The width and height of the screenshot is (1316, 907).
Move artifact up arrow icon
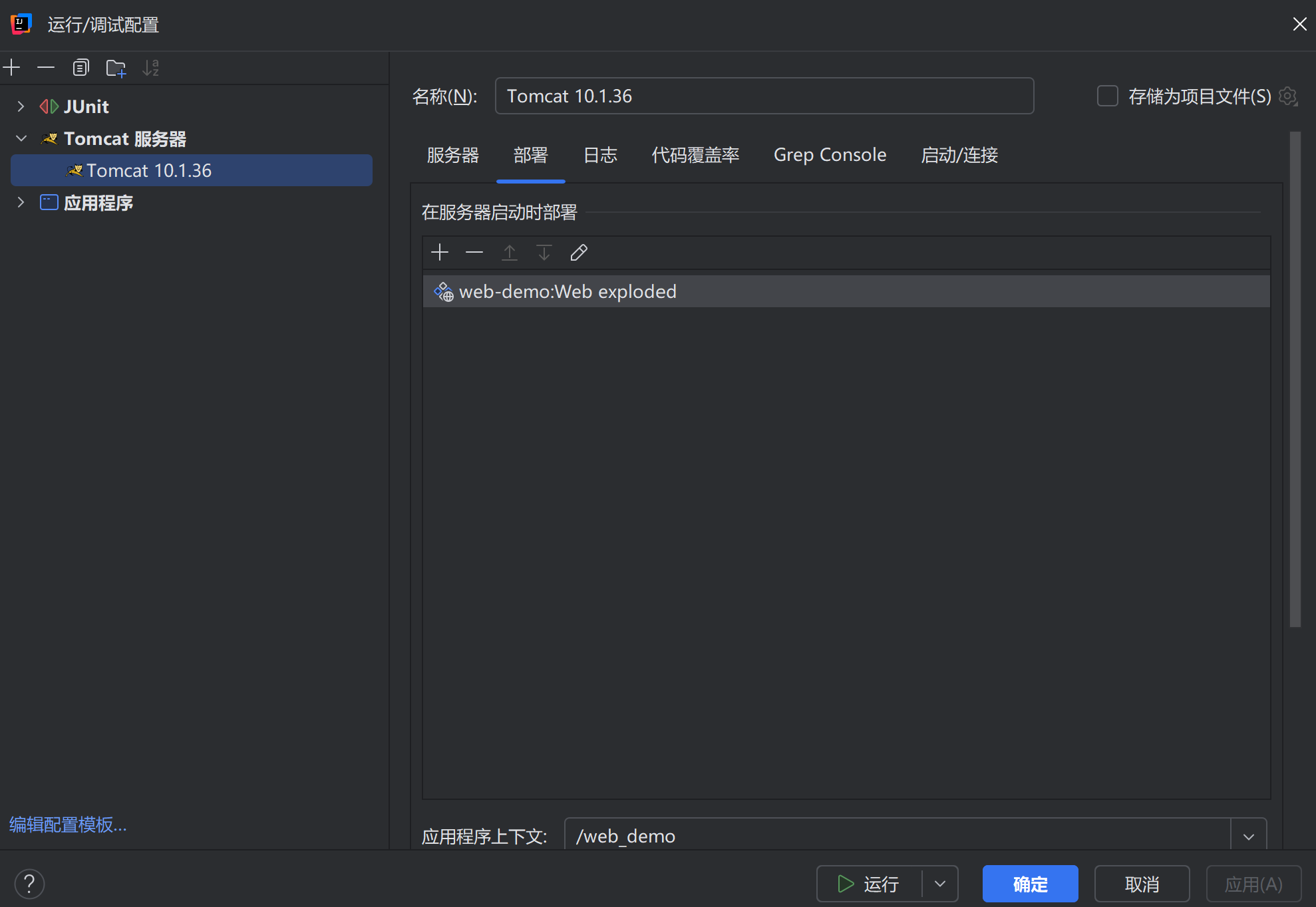tap(510, 252)
